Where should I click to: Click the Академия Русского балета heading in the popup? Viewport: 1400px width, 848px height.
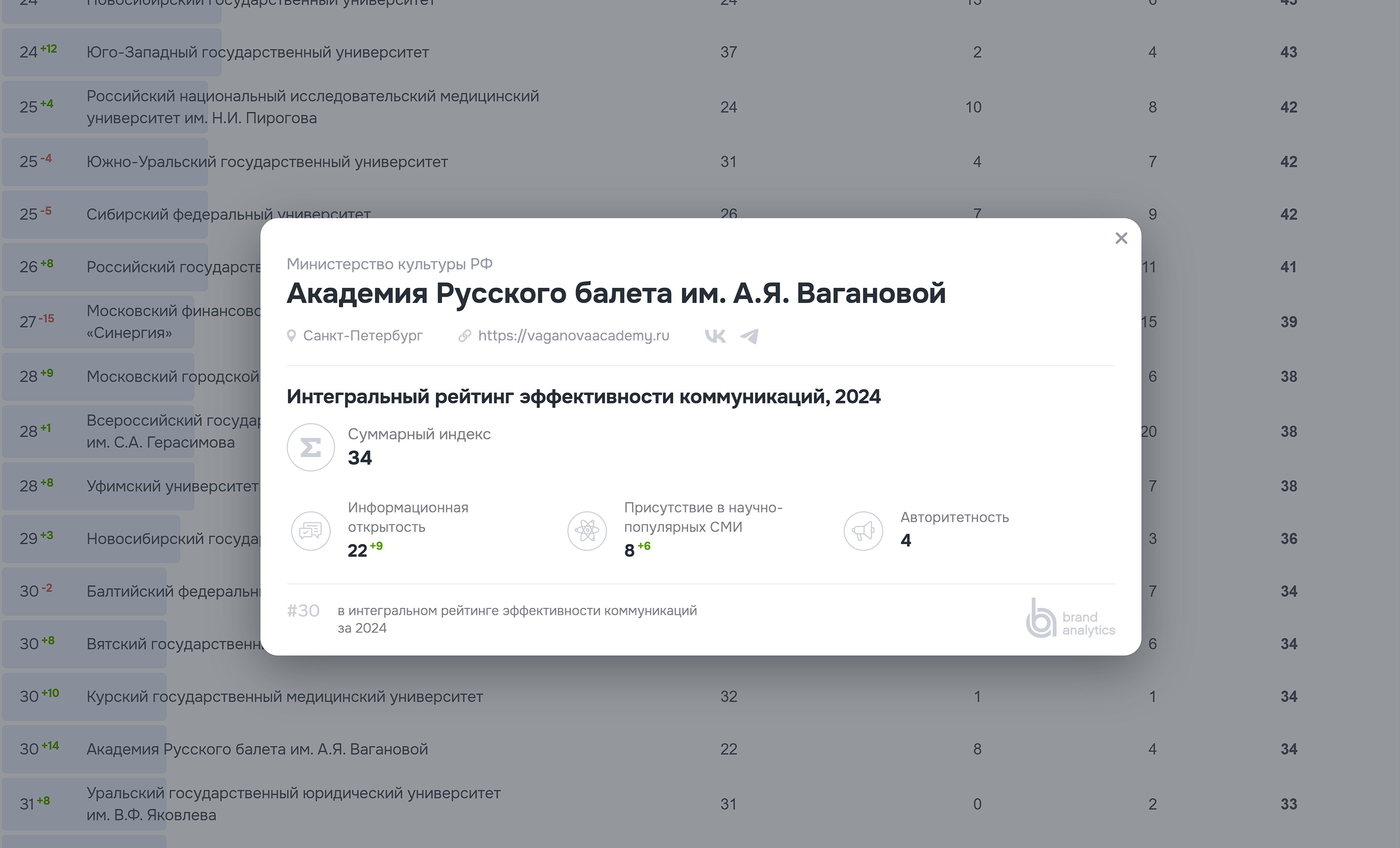pyautogui.click(x=616, y=294)
